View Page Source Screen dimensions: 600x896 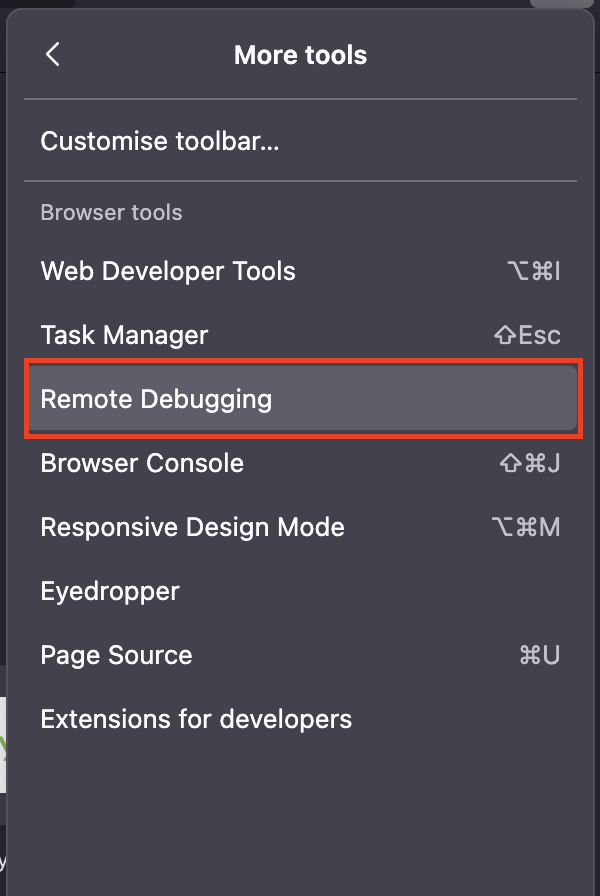click(x=116, y=655)
